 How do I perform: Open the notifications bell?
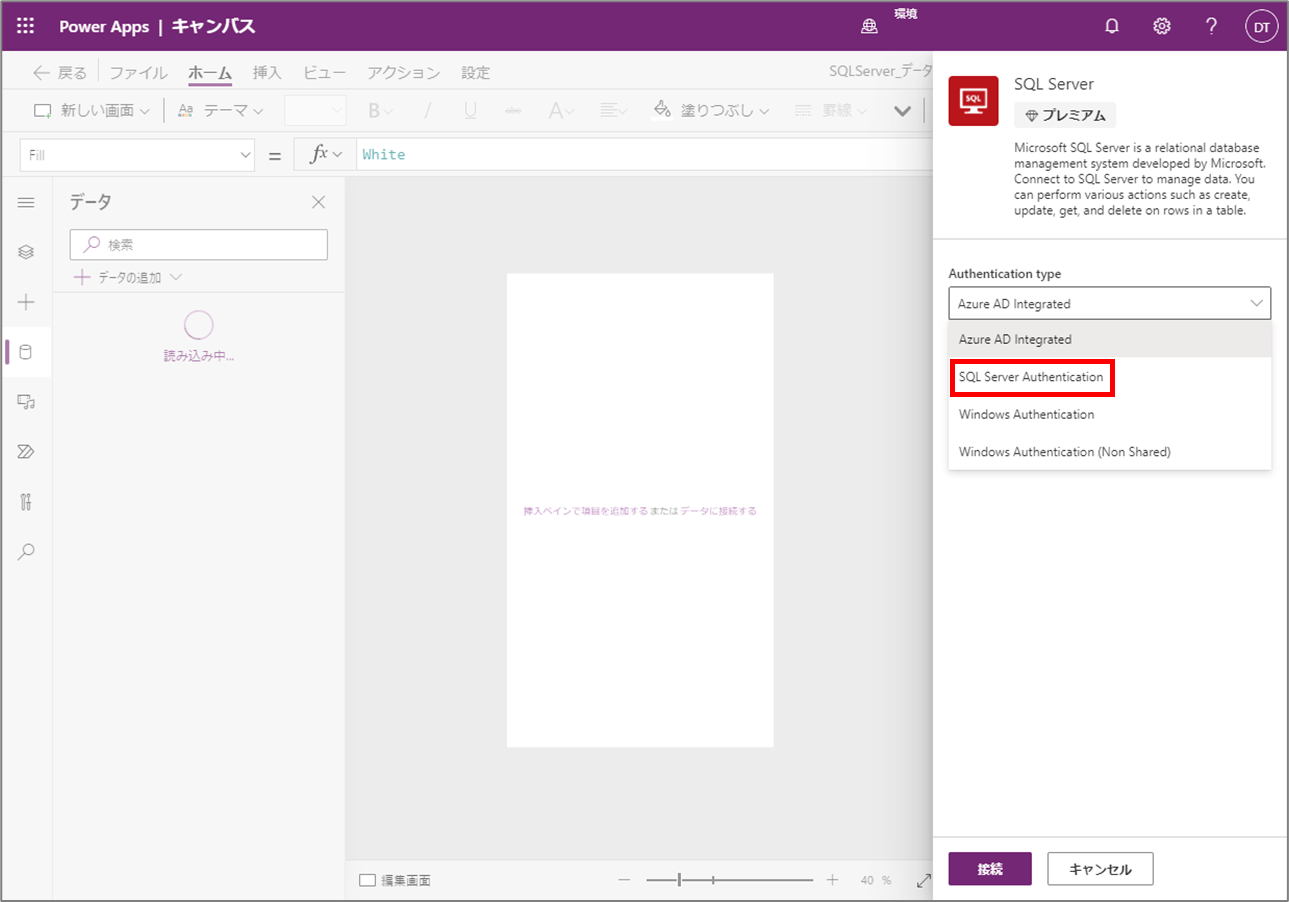point(1111,27)
